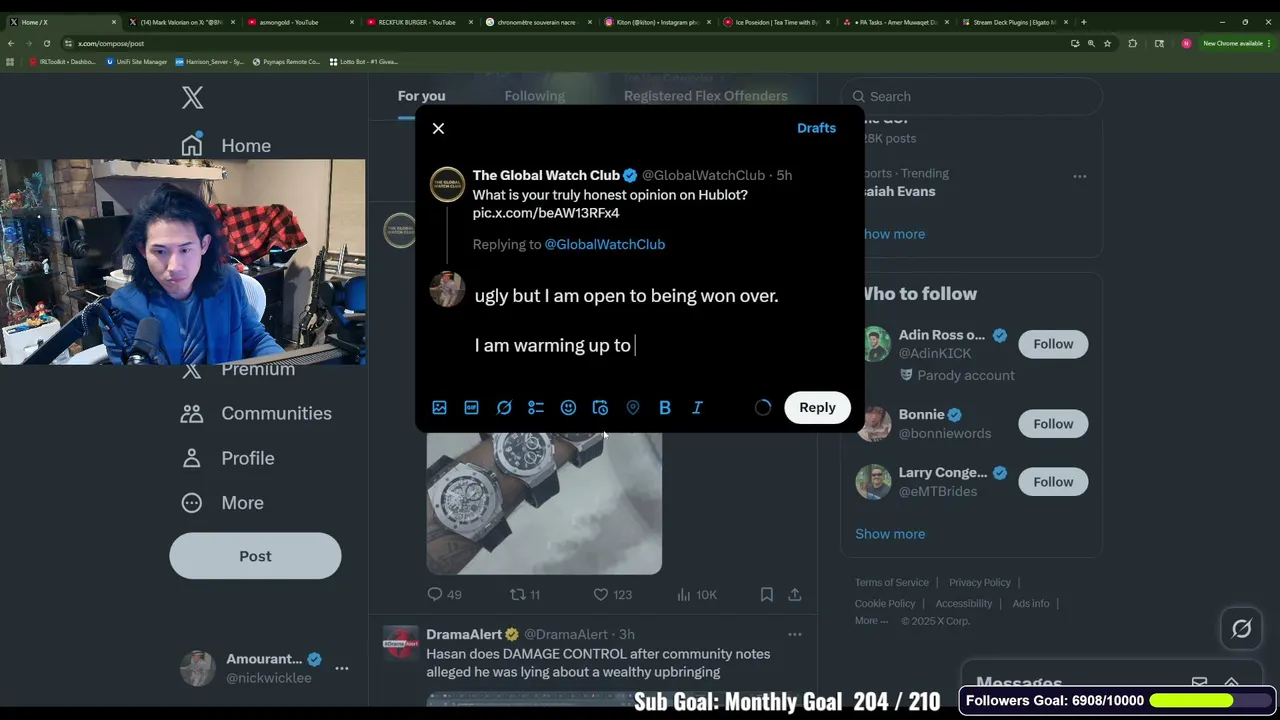Bookmark the Global Watch Club post

pos(766,595)
